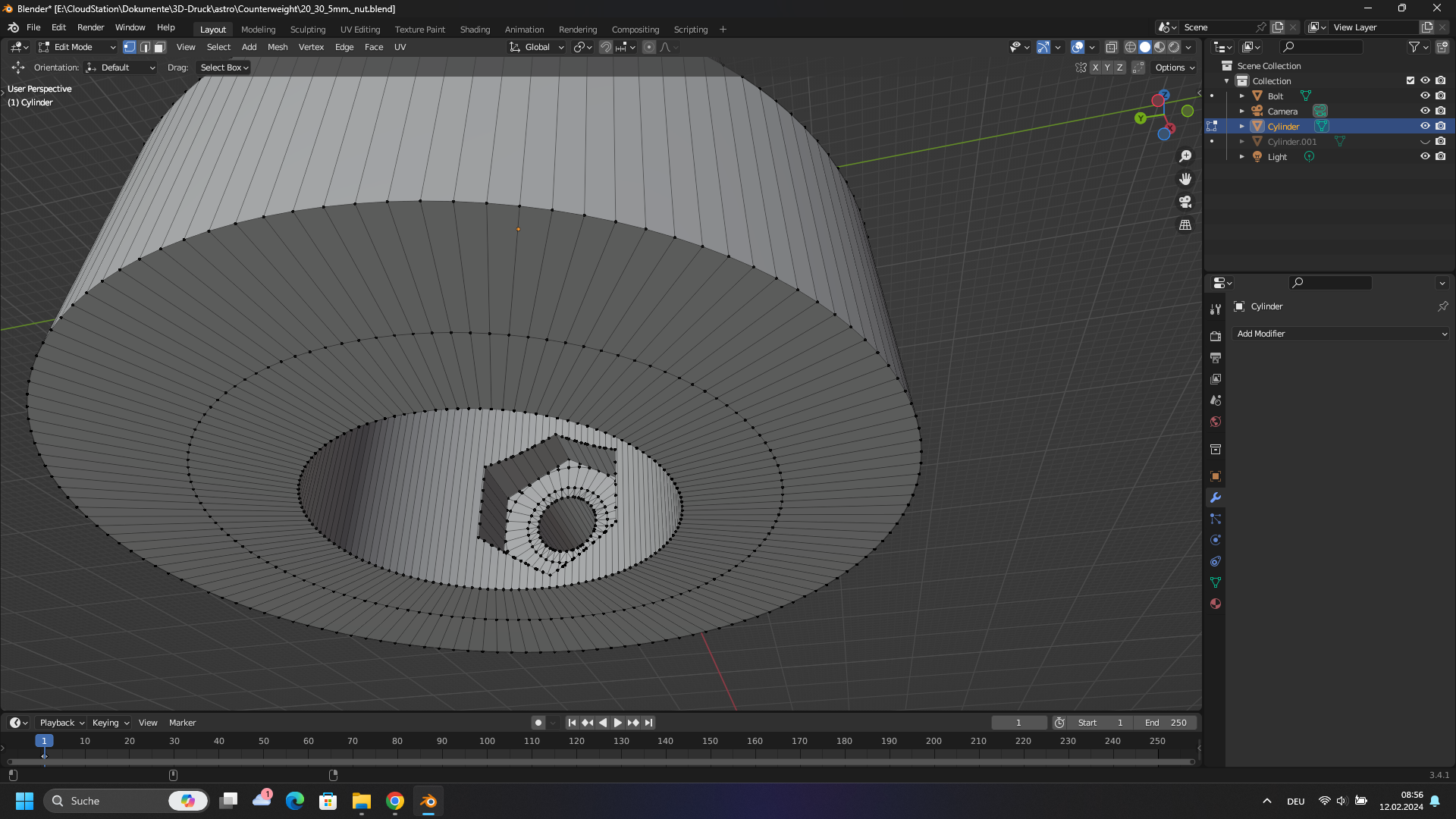Viewport: 1456px width, 819px height.
Task: Hide the Light object in viewport
Action: [x=1425, y=157]
